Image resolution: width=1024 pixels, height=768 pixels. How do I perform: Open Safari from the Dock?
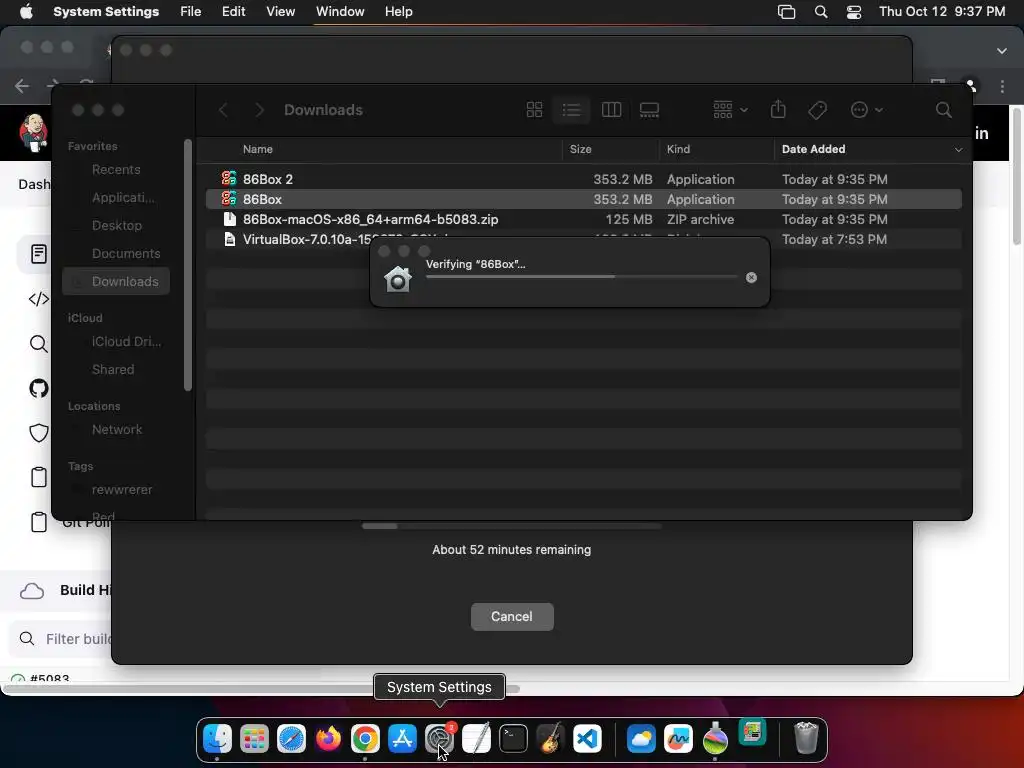(291, 739)
